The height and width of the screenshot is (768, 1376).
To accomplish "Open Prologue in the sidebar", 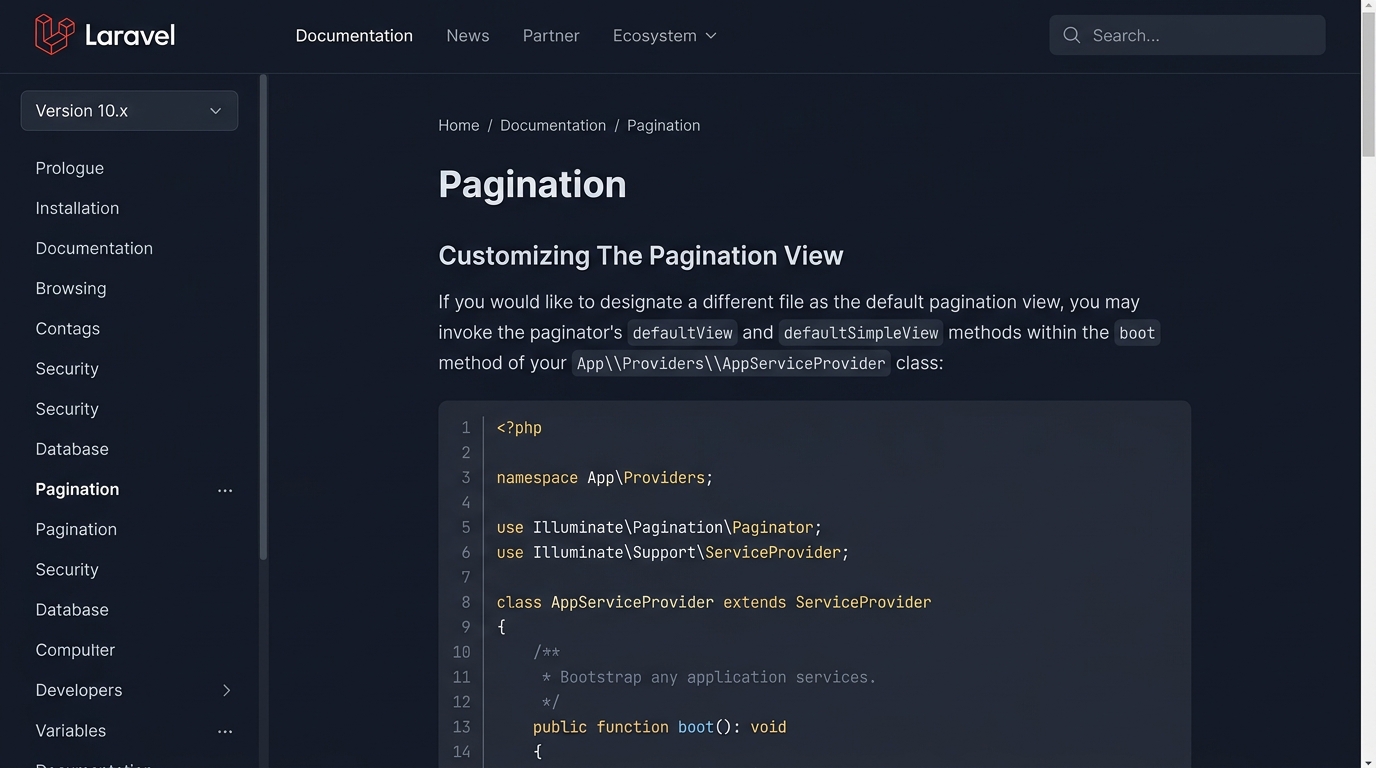I will (70, 168).
